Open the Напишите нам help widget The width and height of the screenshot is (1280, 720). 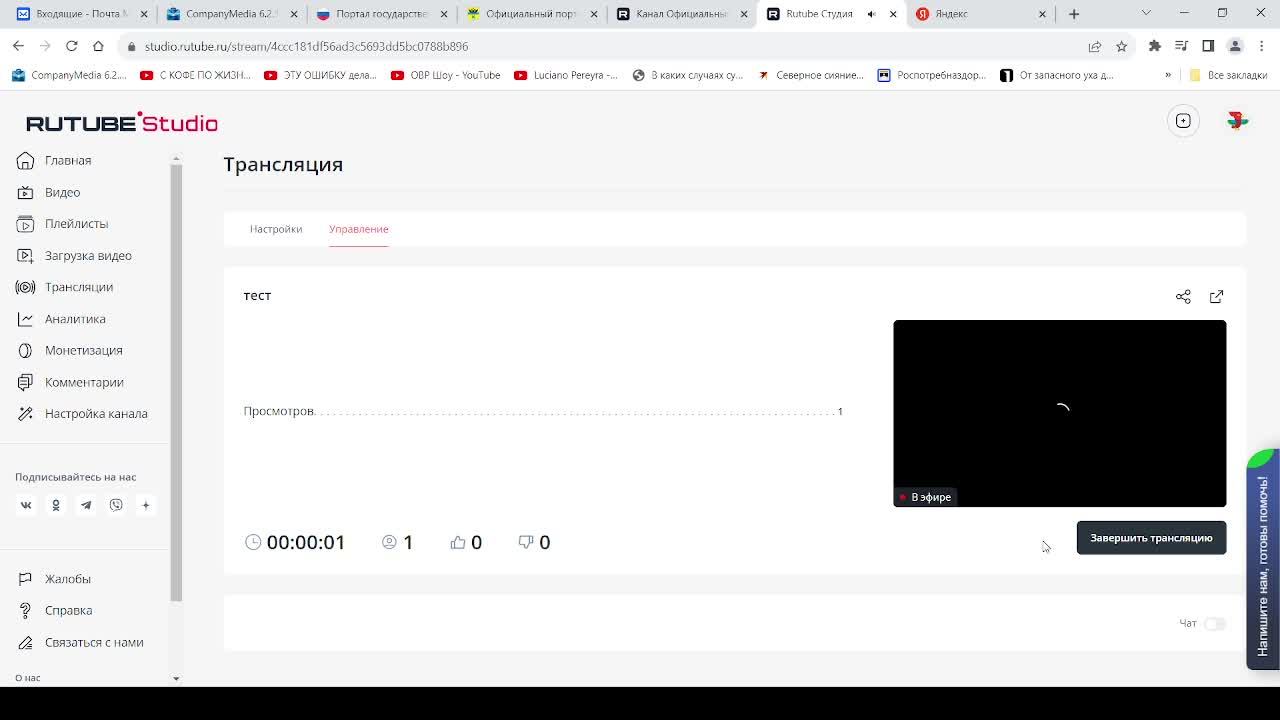(x=1263, y=560)
